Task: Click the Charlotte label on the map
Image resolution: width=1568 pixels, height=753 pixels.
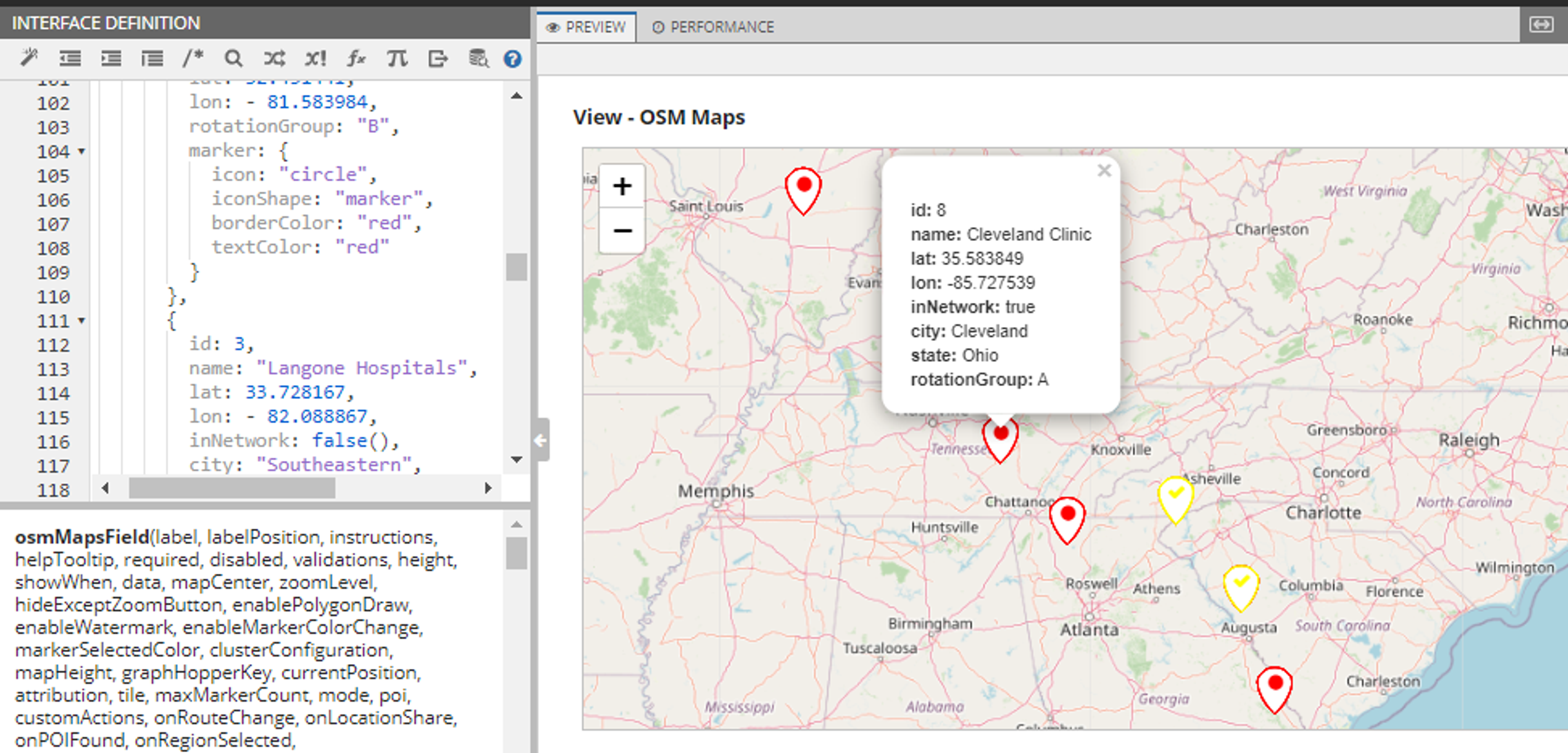Action: click(x=1323, y=512)
